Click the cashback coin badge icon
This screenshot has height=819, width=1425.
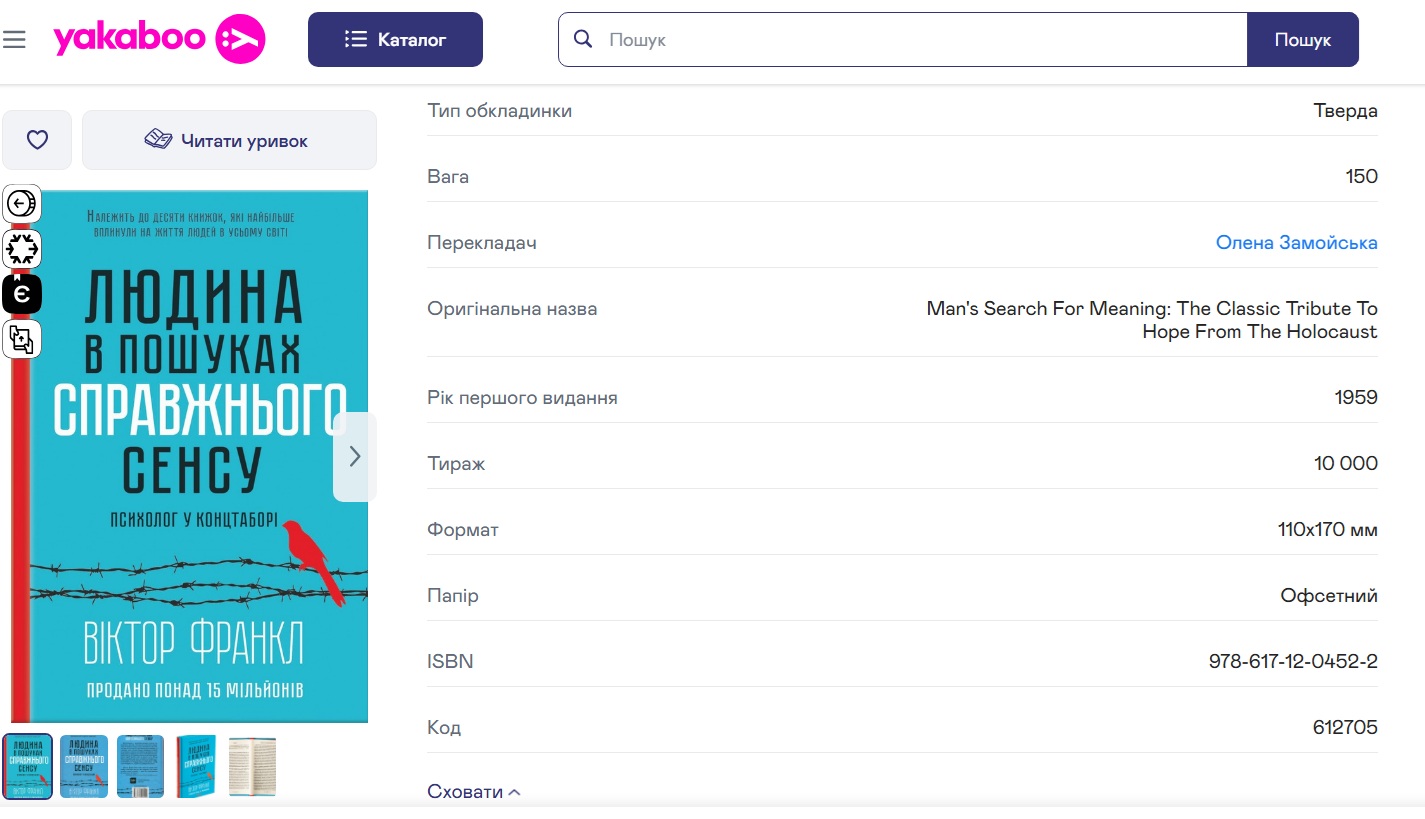[22, 204]
